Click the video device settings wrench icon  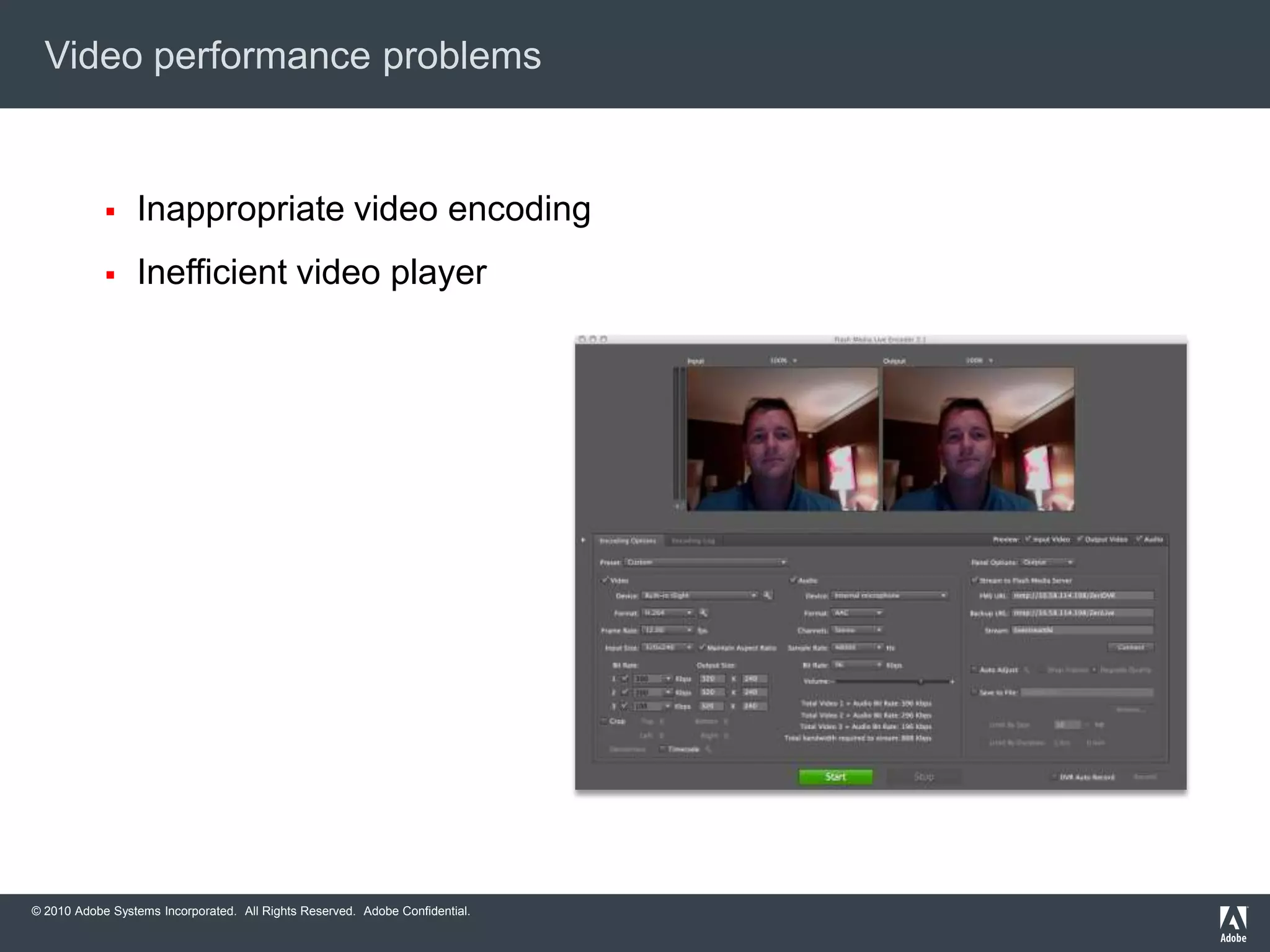coord(768,595)
